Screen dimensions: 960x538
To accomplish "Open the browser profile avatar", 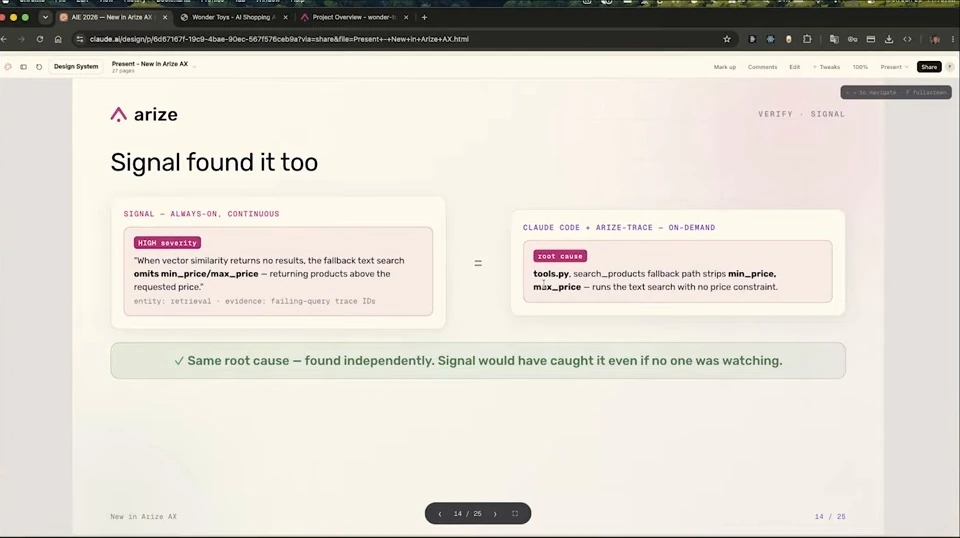I will pos(935,39).
